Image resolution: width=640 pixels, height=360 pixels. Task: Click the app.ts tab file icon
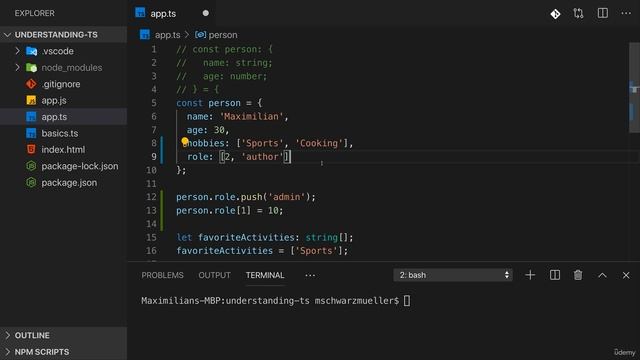pos(140,13)
